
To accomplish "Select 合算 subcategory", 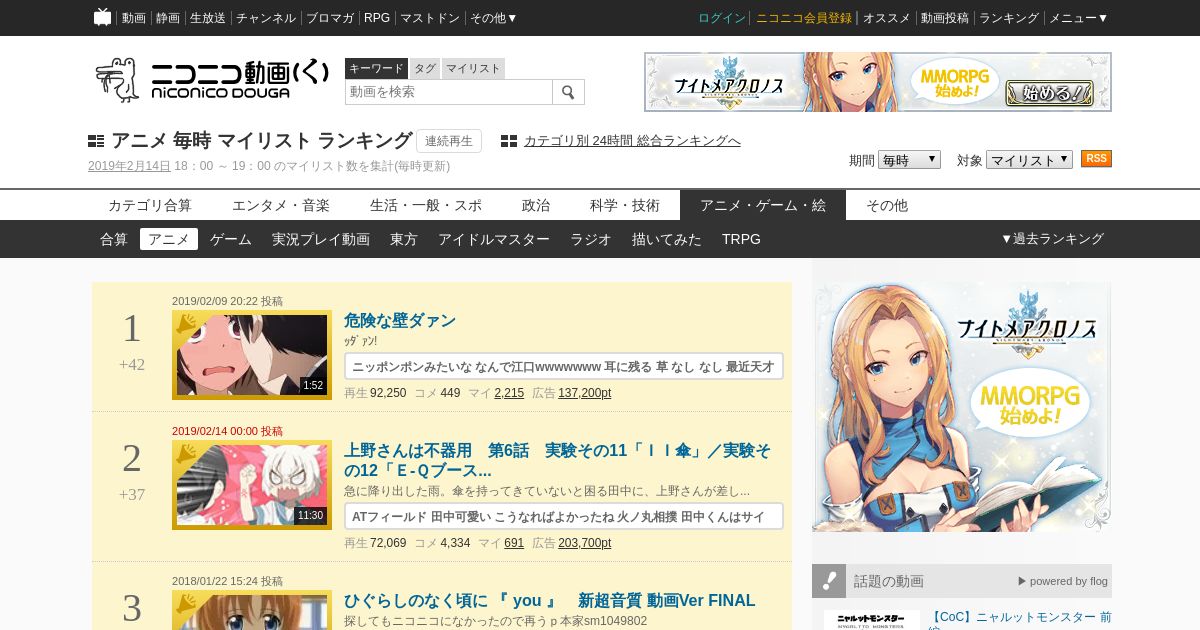I will (114, 239).
